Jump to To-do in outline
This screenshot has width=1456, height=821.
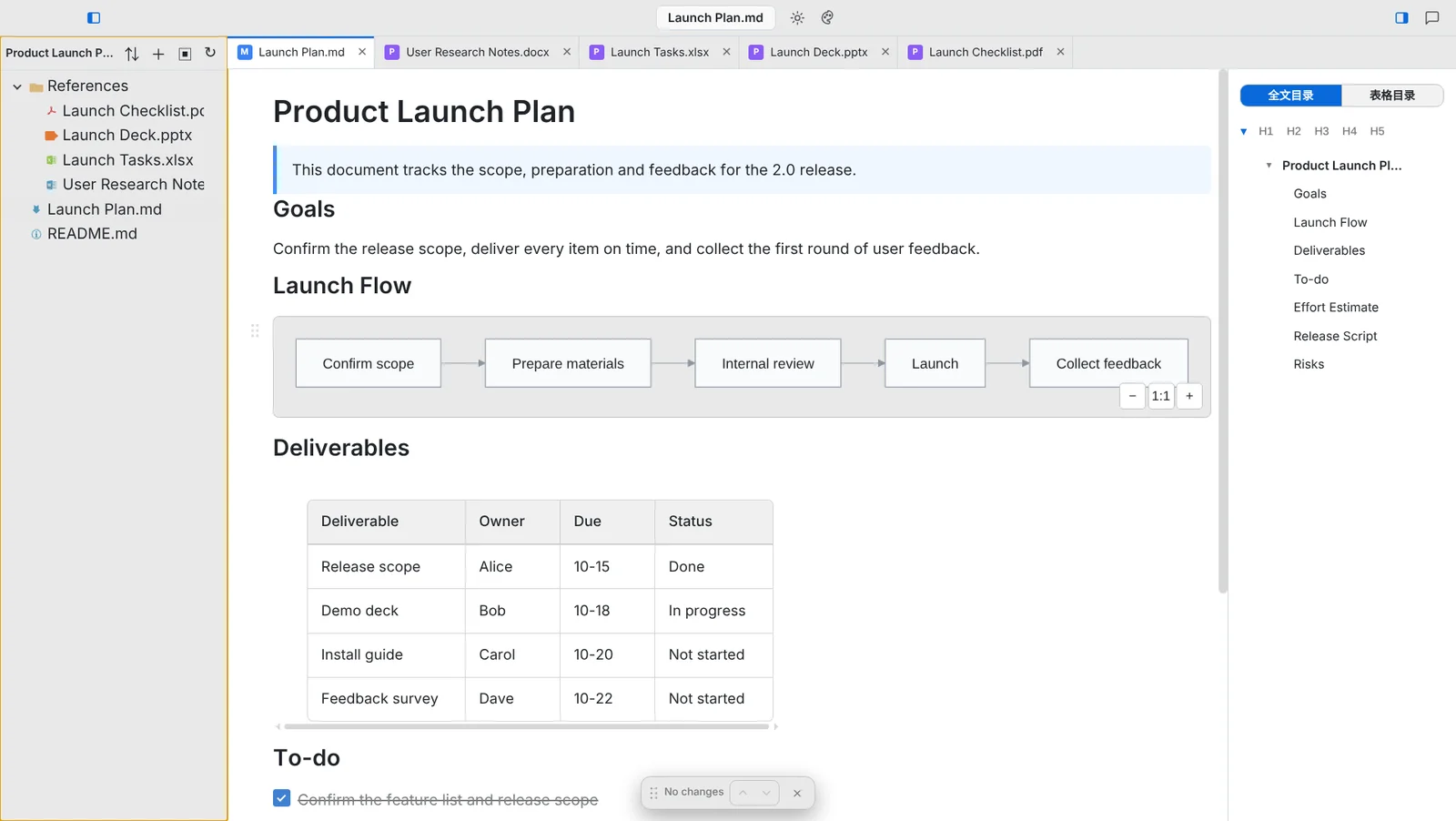click(x=1311, y=279)
